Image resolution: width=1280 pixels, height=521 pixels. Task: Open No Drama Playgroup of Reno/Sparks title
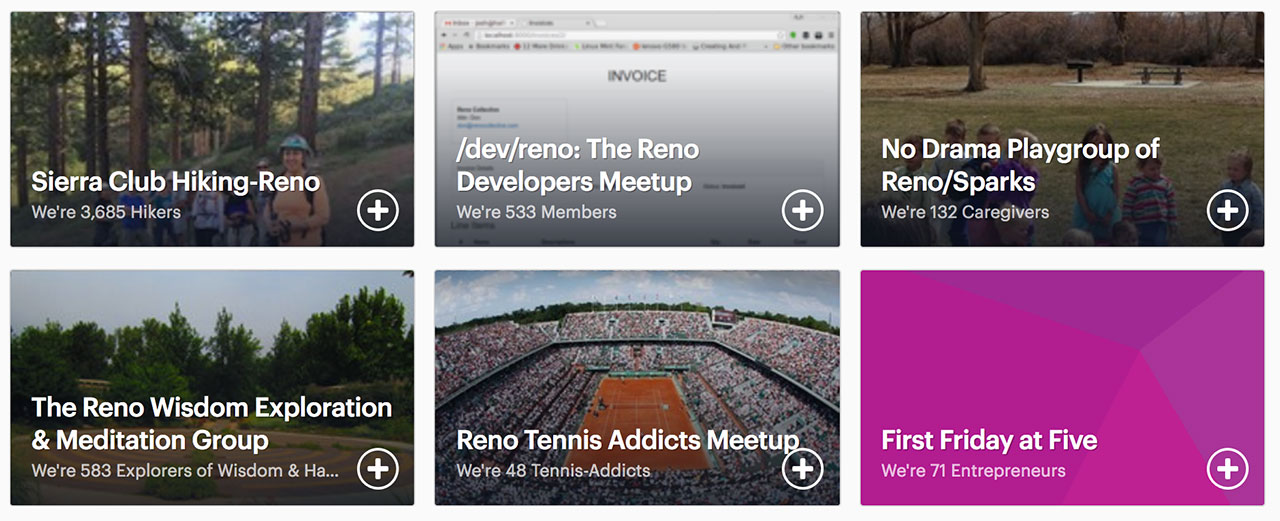pos(1019,166)
